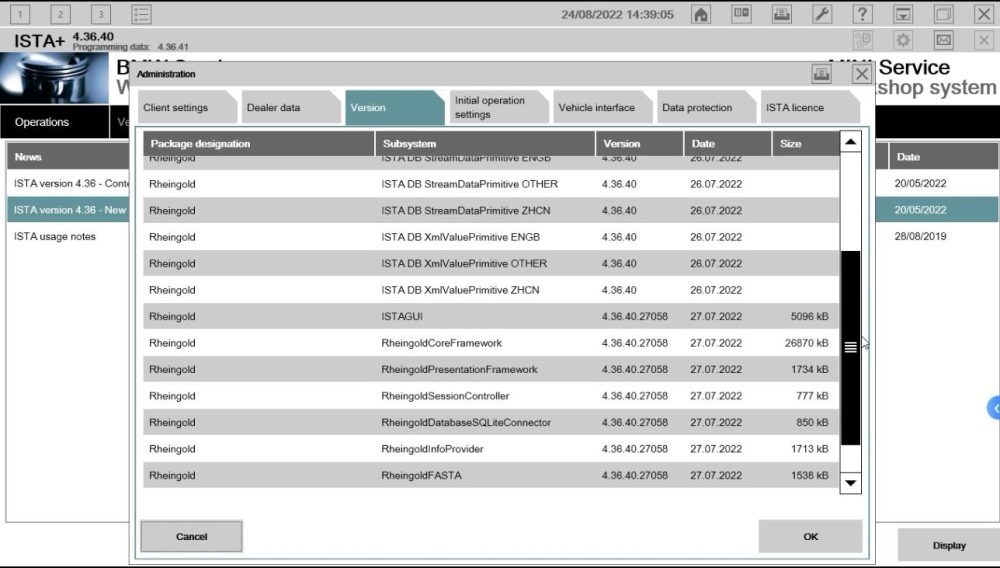The width and height of the screenshot is (1000, 568).
Task: Select the RheingoldDatabaseSQLiteConnector row
Action: coord(490,422)
